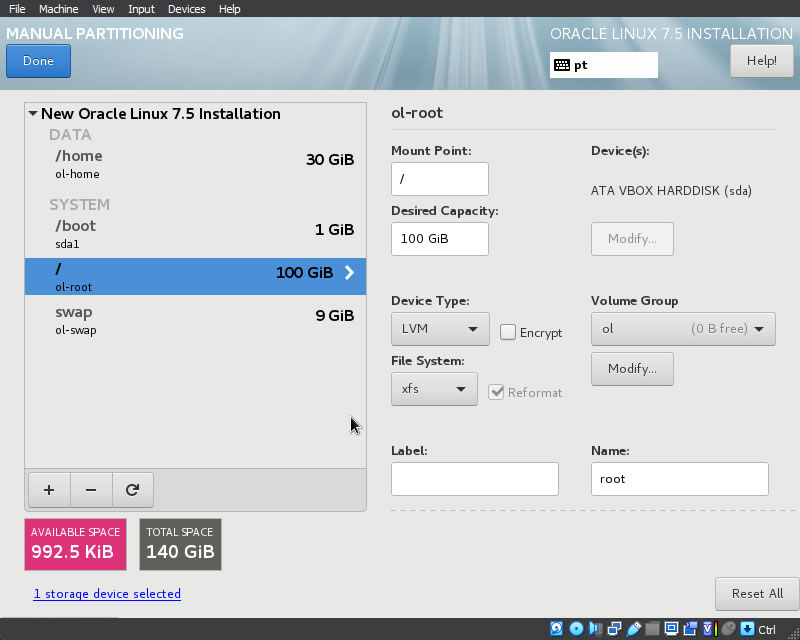Open the Device Type LVM dropdown
This screenshot has height=640, width=800.
440,329
